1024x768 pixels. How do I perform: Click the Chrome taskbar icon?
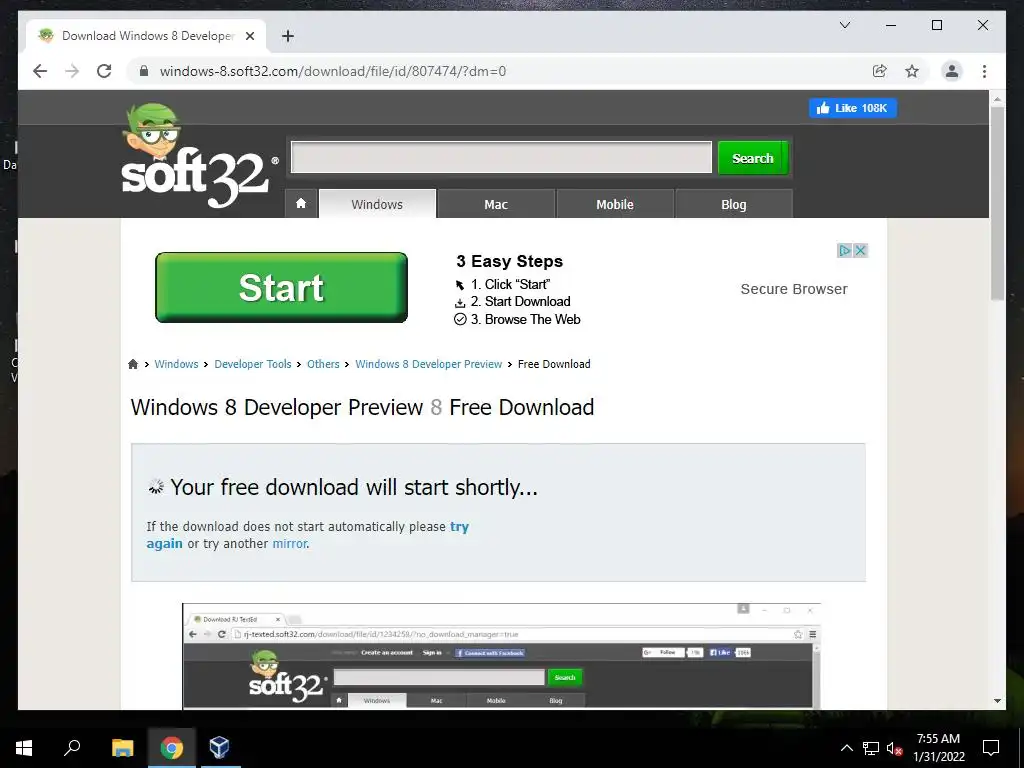click(x=171, y=748)
